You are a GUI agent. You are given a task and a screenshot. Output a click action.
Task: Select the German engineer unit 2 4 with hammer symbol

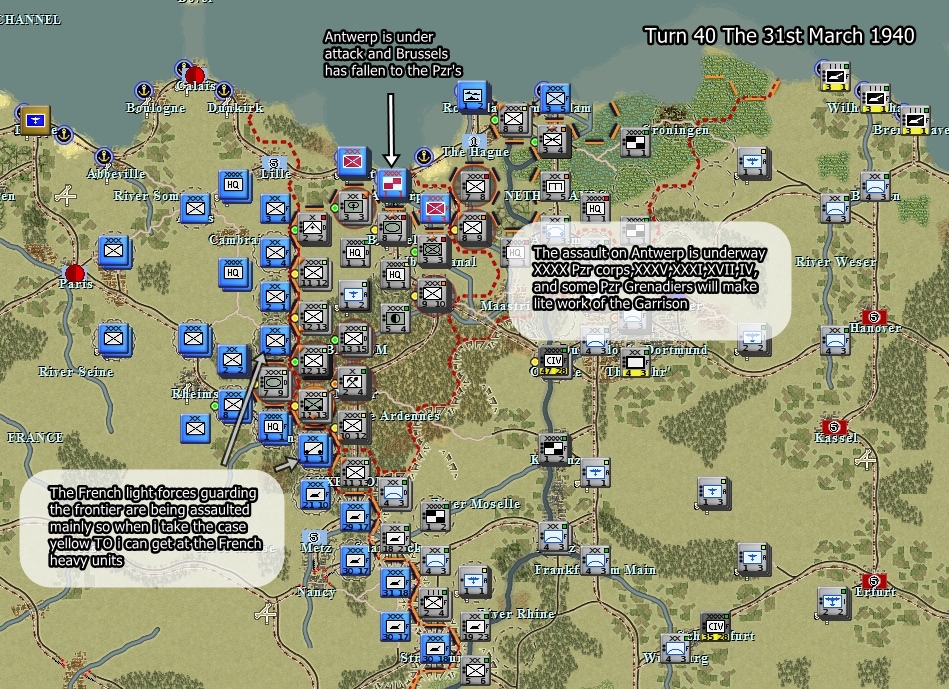click(353, 383)
